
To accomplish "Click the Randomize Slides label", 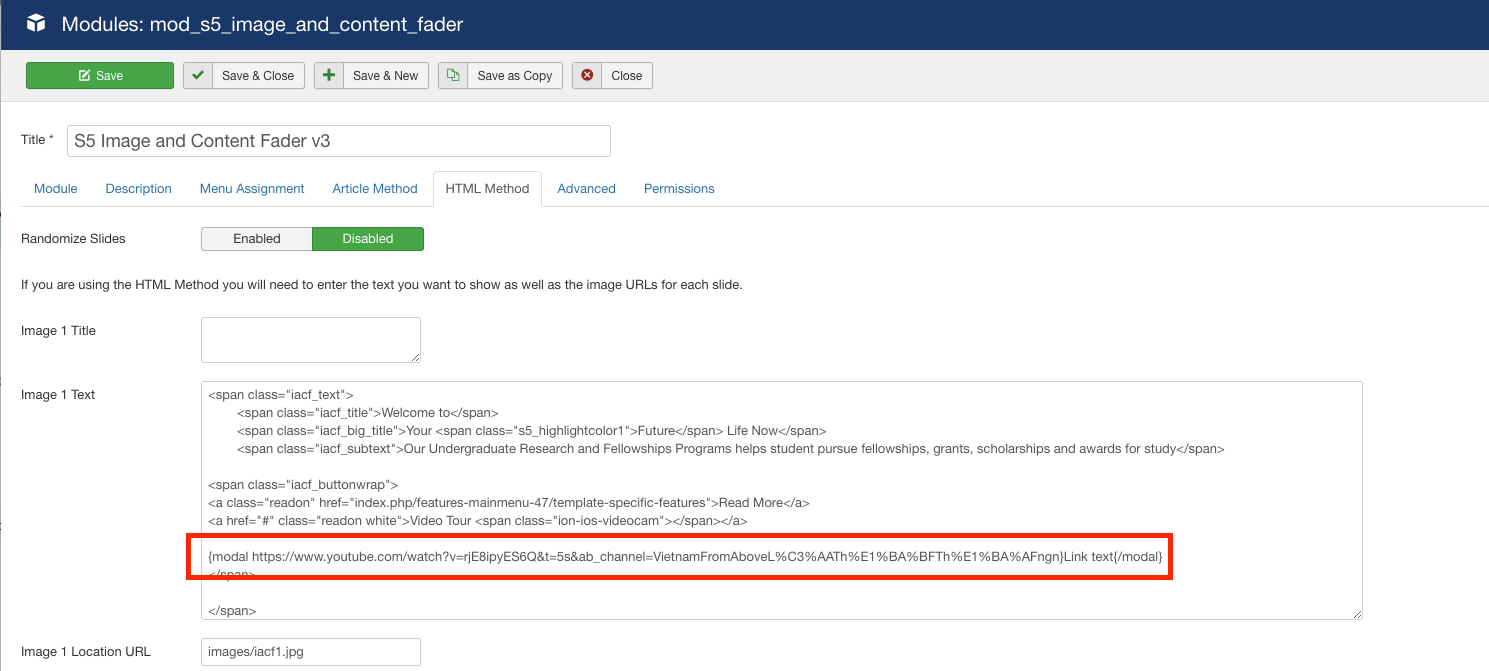I will 74,239.
